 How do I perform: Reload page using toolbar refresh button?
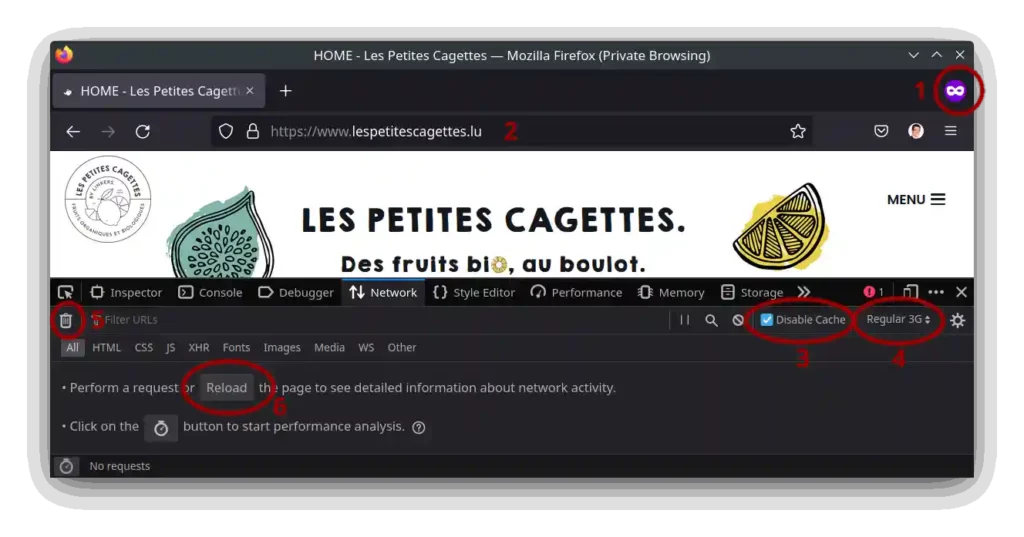(x=143, y=131)
